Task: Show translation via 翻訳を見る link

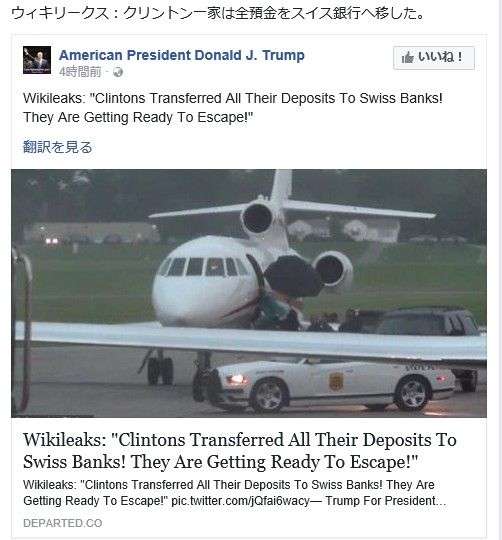Action: tap(57, 147)
